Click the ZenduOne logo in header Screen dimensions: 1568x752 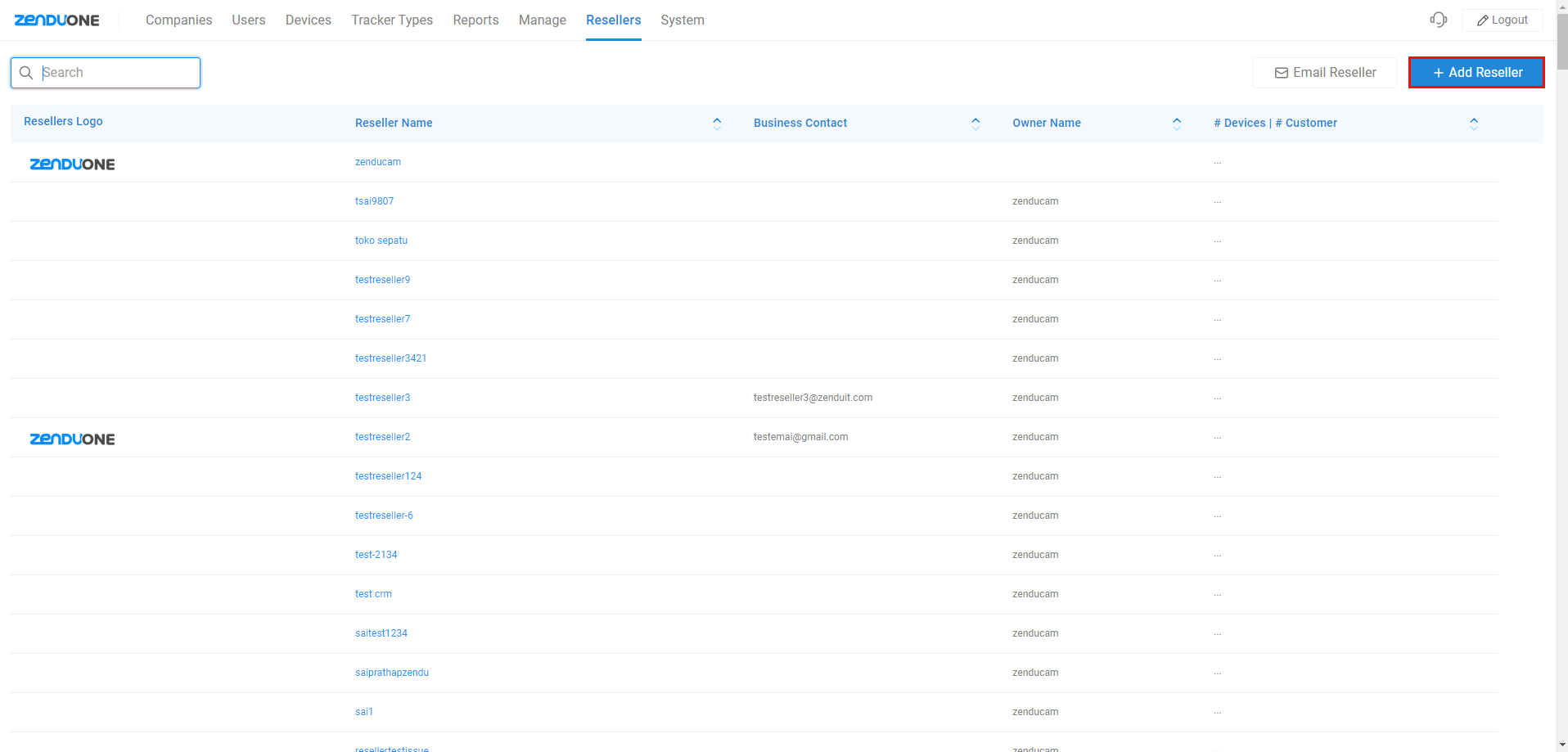click(56, 20)
